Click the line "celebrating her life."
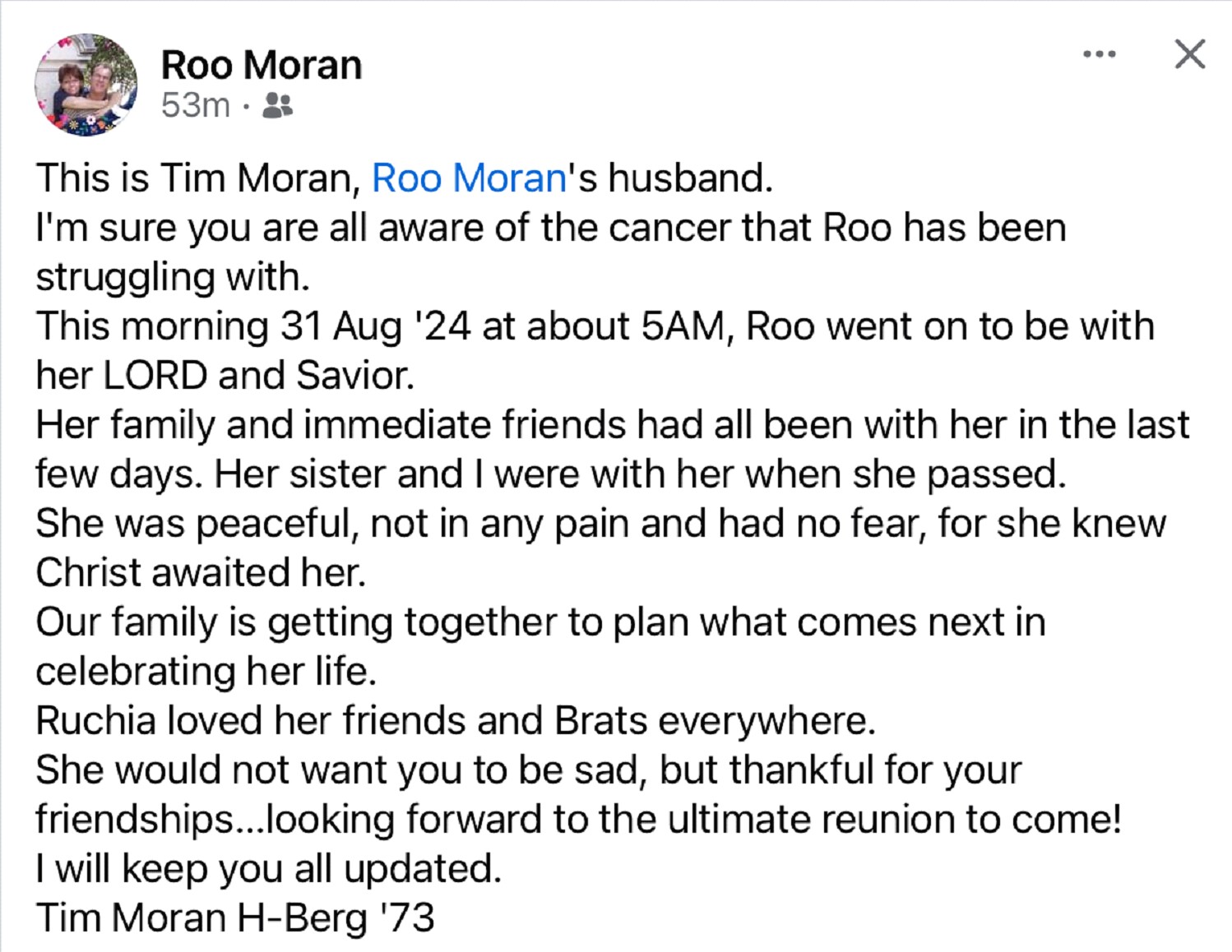This screenshot has width=1232, height=952. tap(206, 672)
